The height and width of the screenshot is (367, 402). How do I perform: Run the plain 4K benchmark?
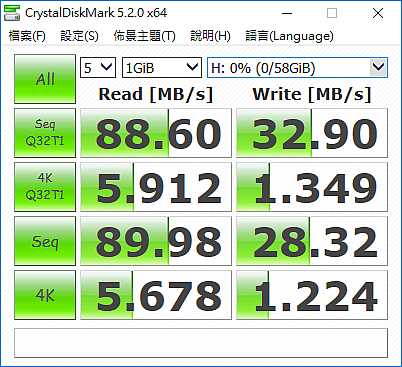45,295
